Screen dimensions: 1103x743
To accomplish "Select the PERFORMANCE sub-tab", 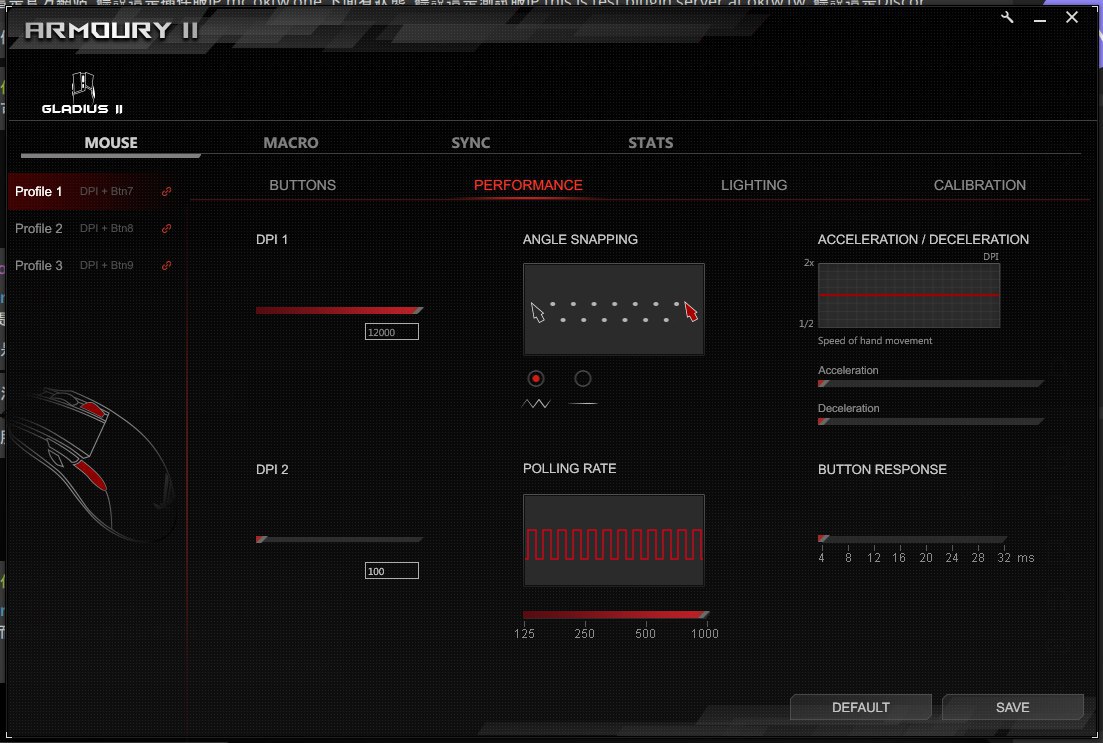I will point(528,185).
